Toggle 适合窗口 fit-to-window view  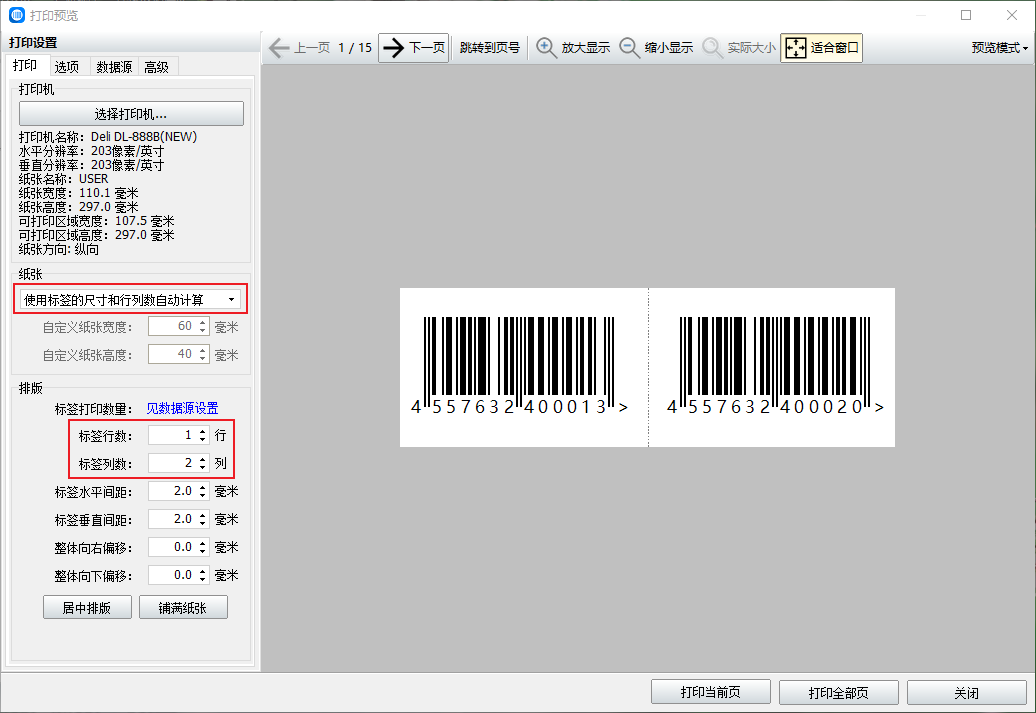[x=822, y=48]
